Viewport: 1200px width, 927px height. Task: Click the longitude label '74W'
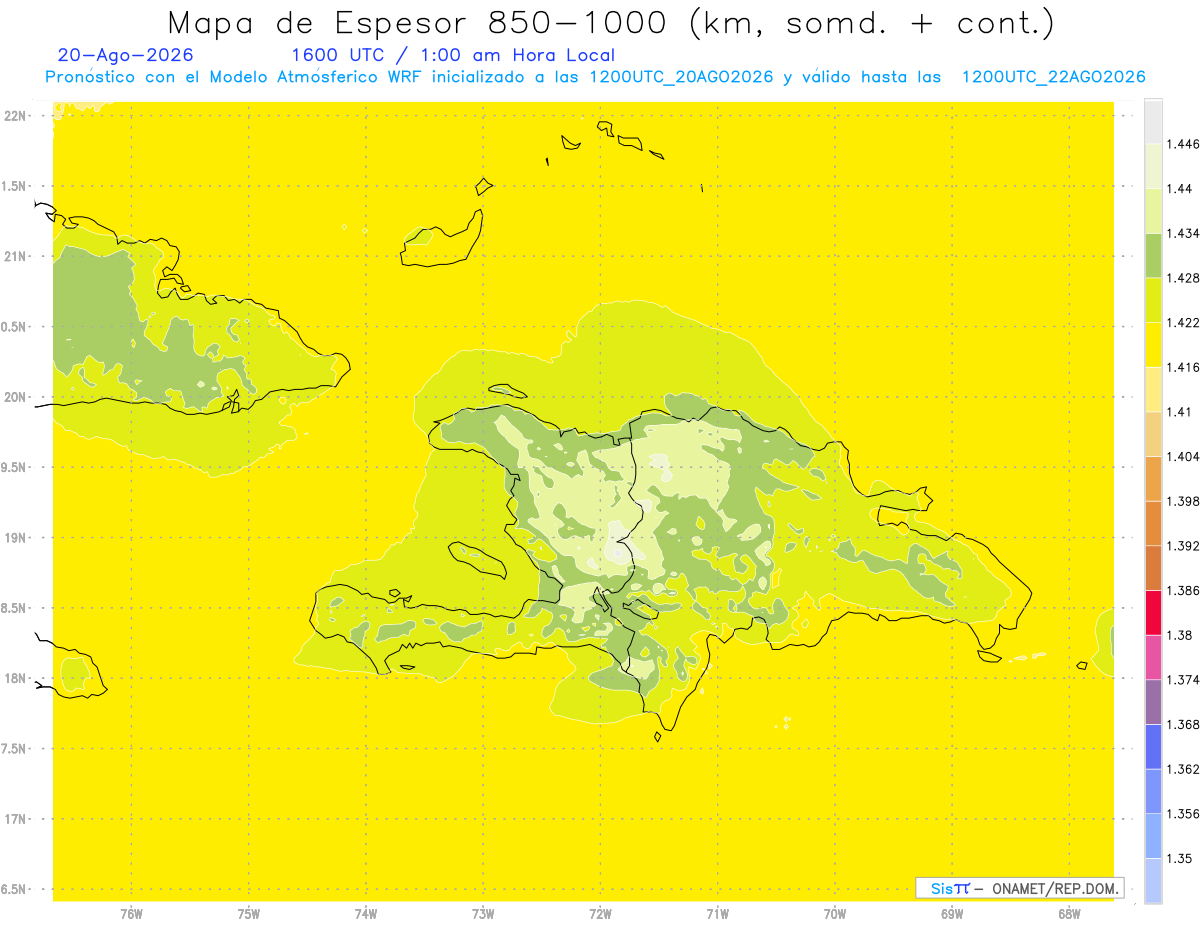[x=366, y=914]
